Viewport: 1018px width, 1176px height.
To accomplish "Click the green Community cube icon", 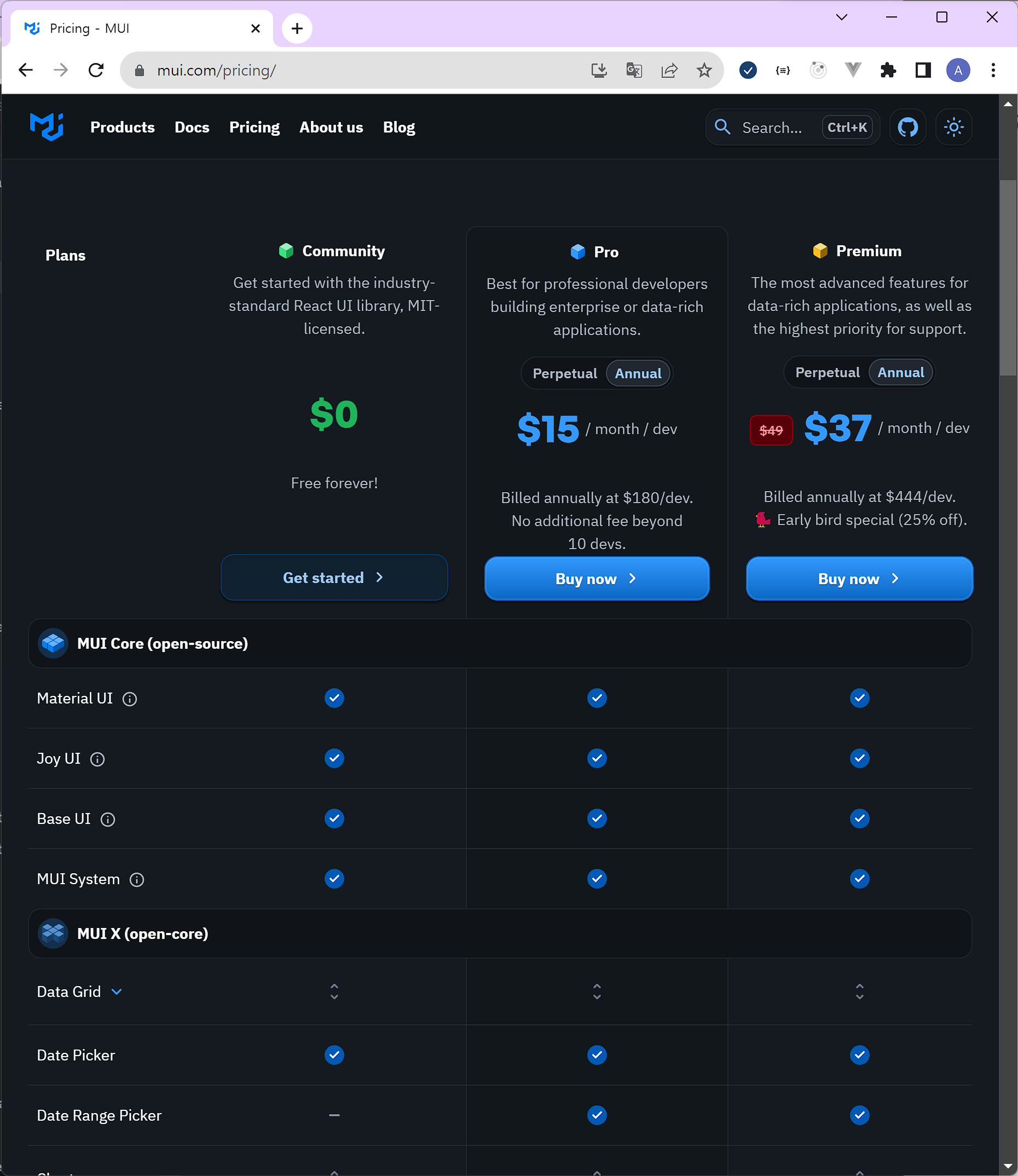I will (x=286, y=251).
